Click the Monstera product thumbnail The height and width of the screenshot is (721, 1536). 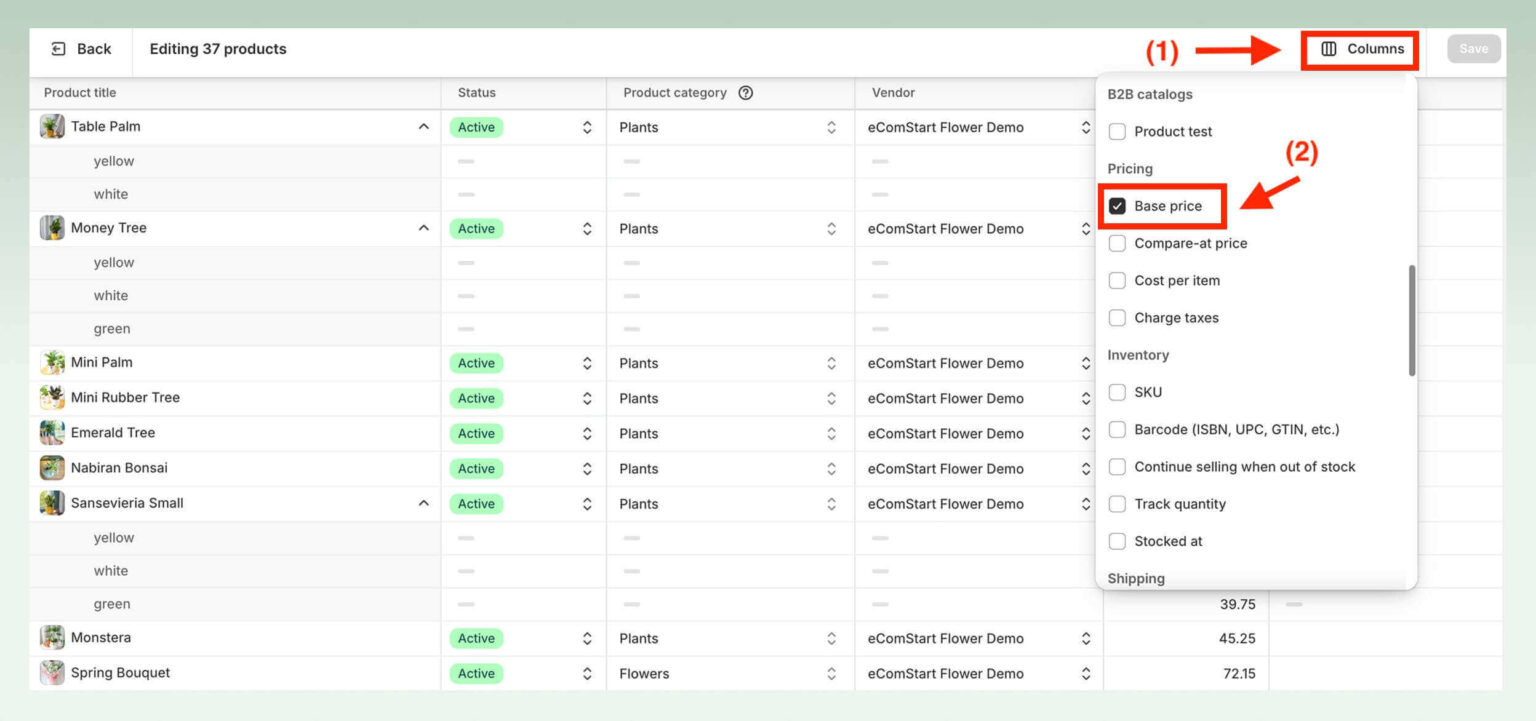click(51, 637)
